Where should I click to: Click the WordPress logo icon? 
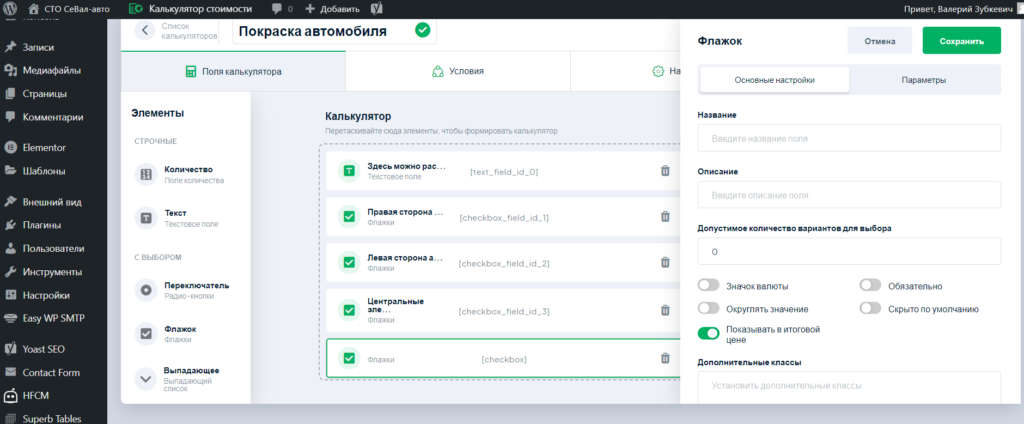click(11, 9)
